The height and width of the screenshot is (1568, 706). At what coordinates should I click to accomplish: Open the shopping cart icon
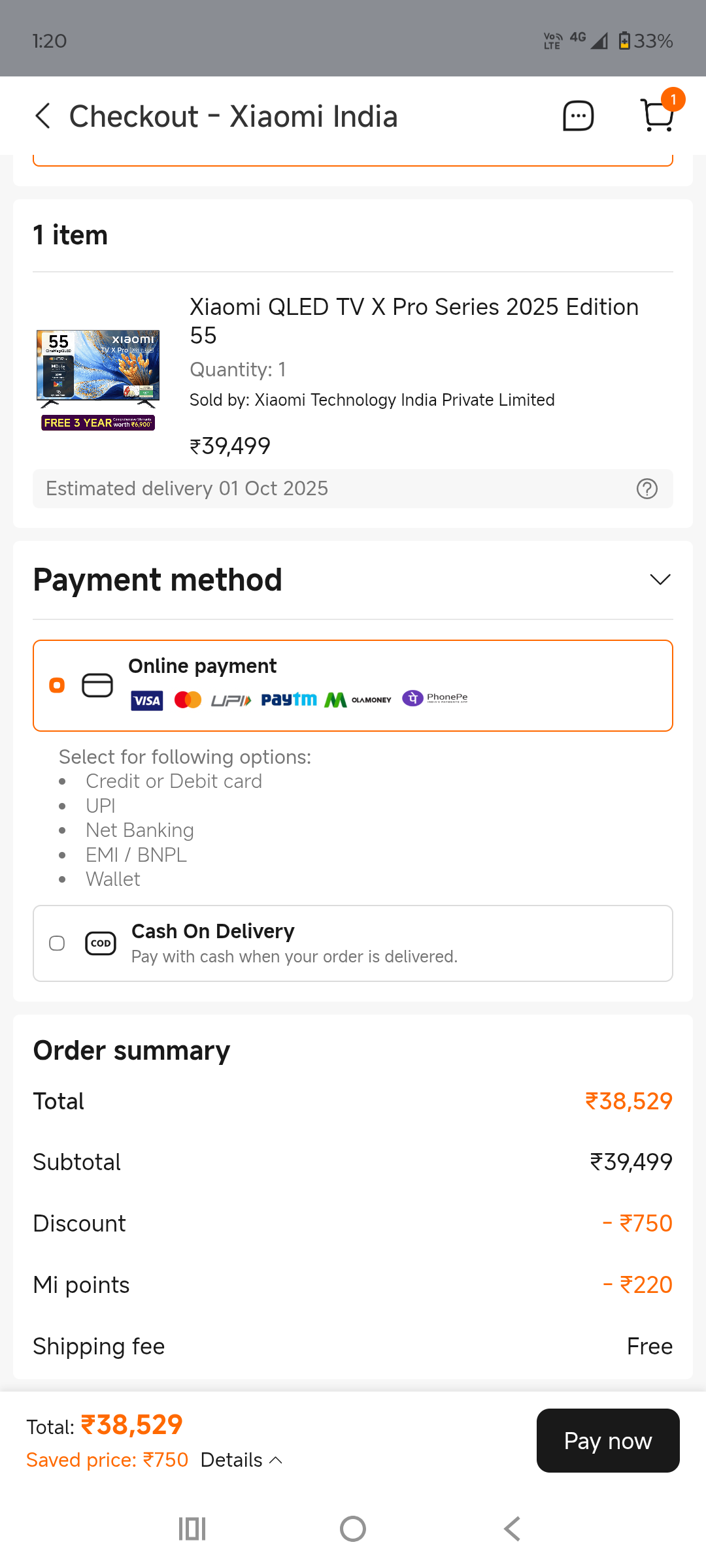click(657, 116)
